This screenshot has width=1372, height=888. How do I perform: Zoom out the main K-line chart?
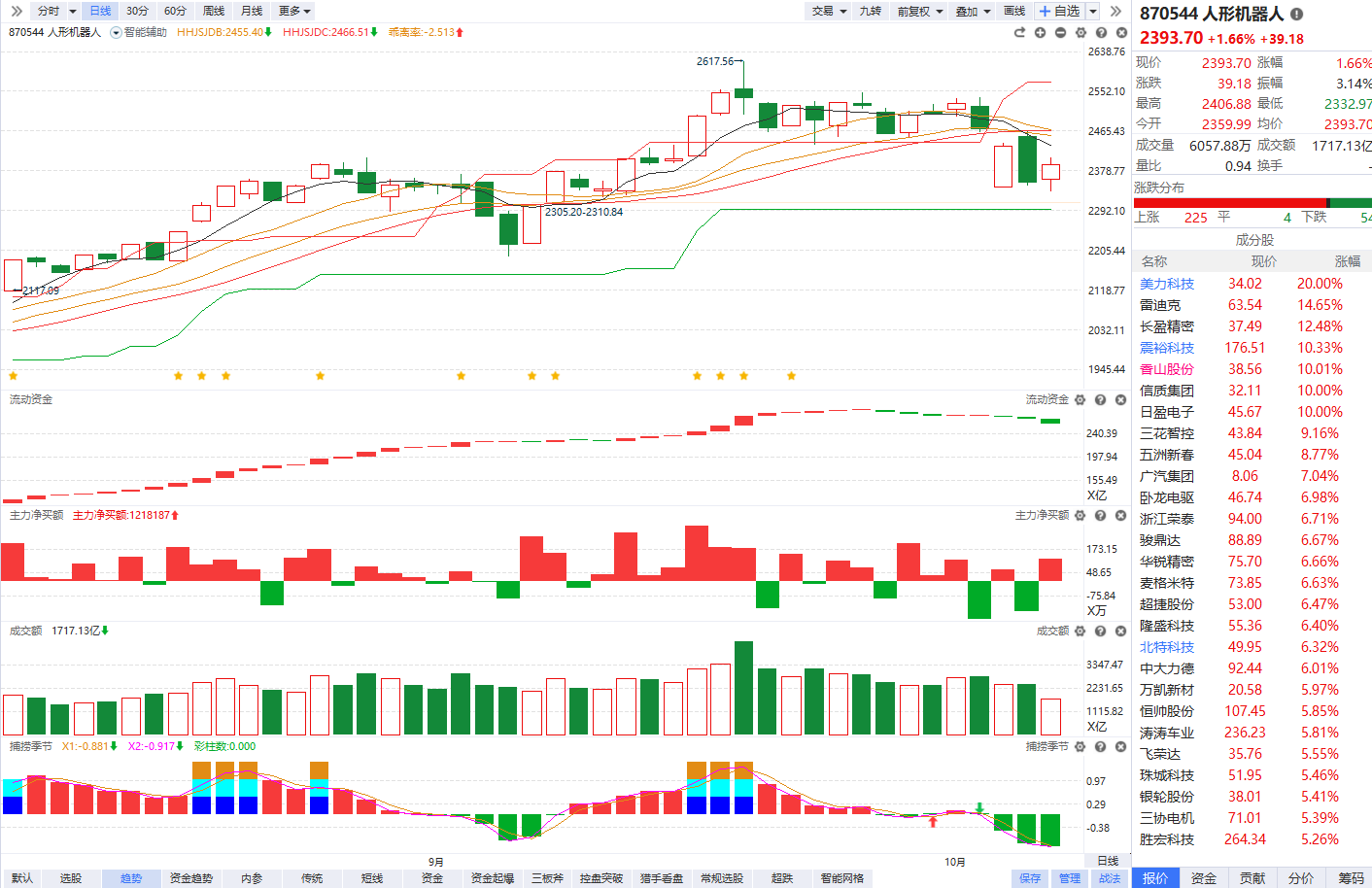[1060, 32]
